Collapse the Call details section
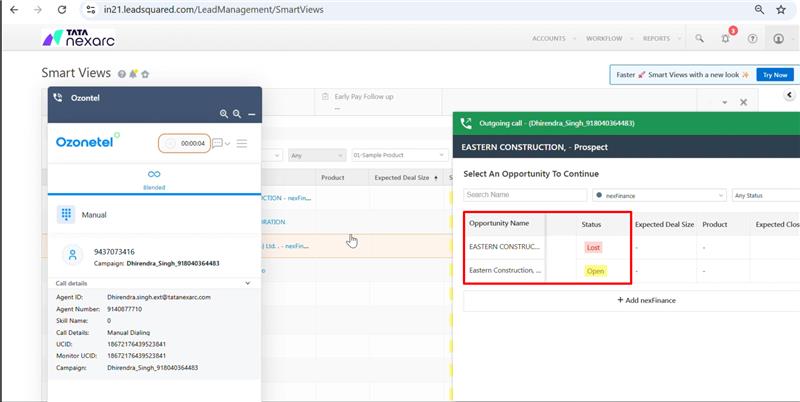 248,284
